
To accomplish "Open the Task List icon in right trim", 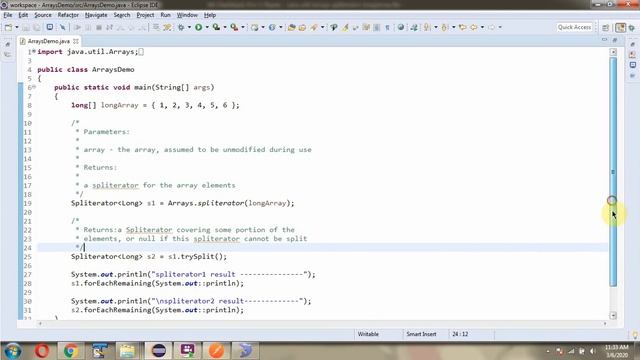I will 632,54.
